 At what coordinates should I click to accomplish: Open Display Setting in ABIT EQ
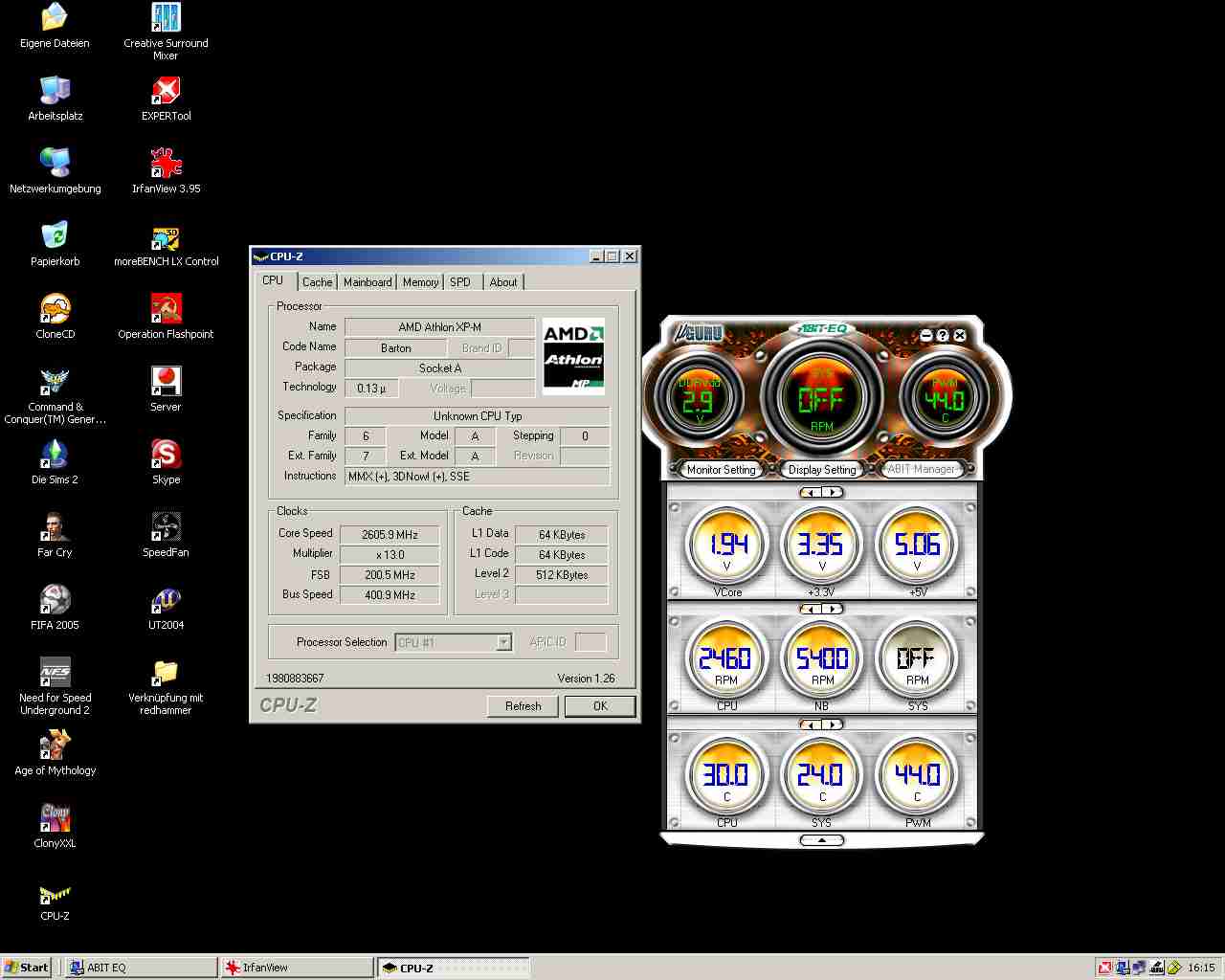pos(822,469)
